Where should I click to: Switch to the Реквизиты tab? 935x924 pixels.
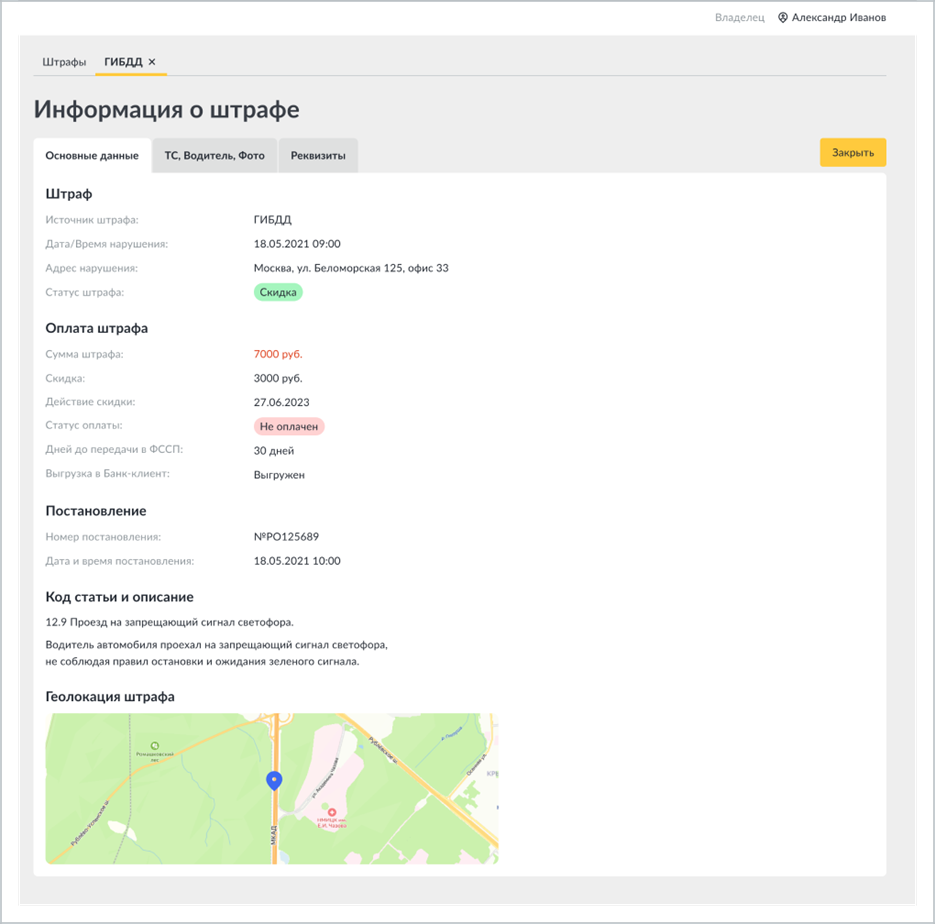pyautogui.click(x=318, y=156)
